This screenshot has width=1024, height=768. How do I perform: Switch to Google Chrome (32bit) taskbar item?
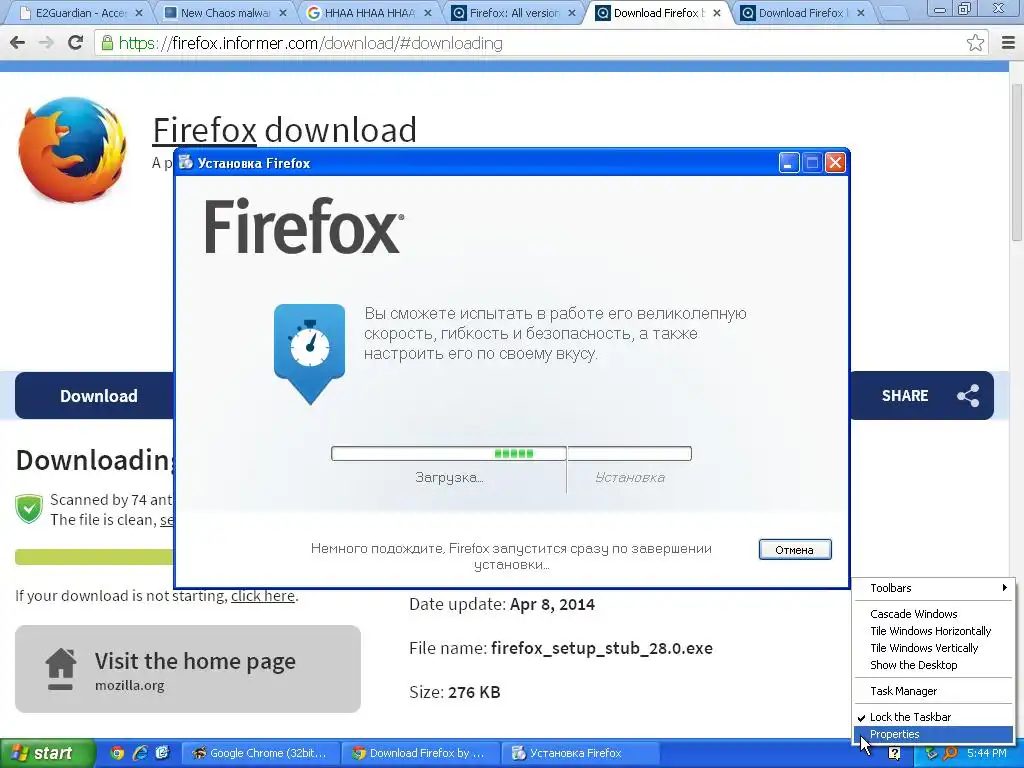click(x=261, y=753)
